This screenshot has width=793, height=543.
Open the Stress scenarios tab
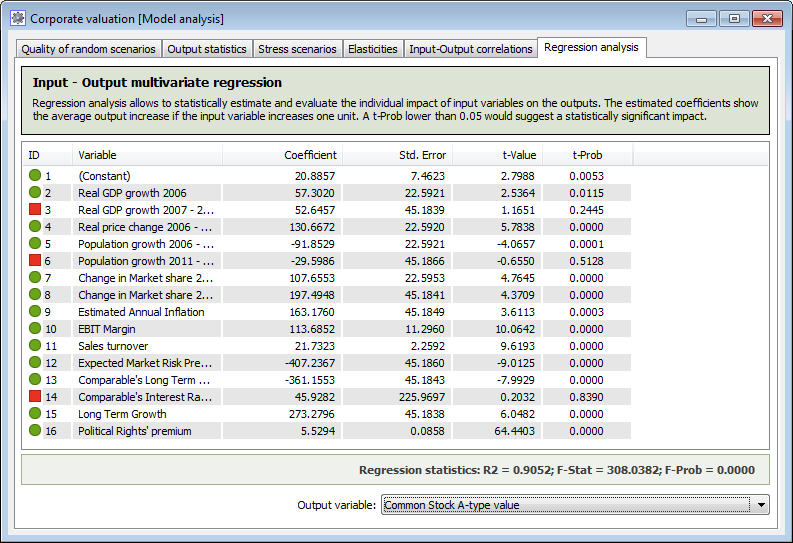[x=297, y=49]
